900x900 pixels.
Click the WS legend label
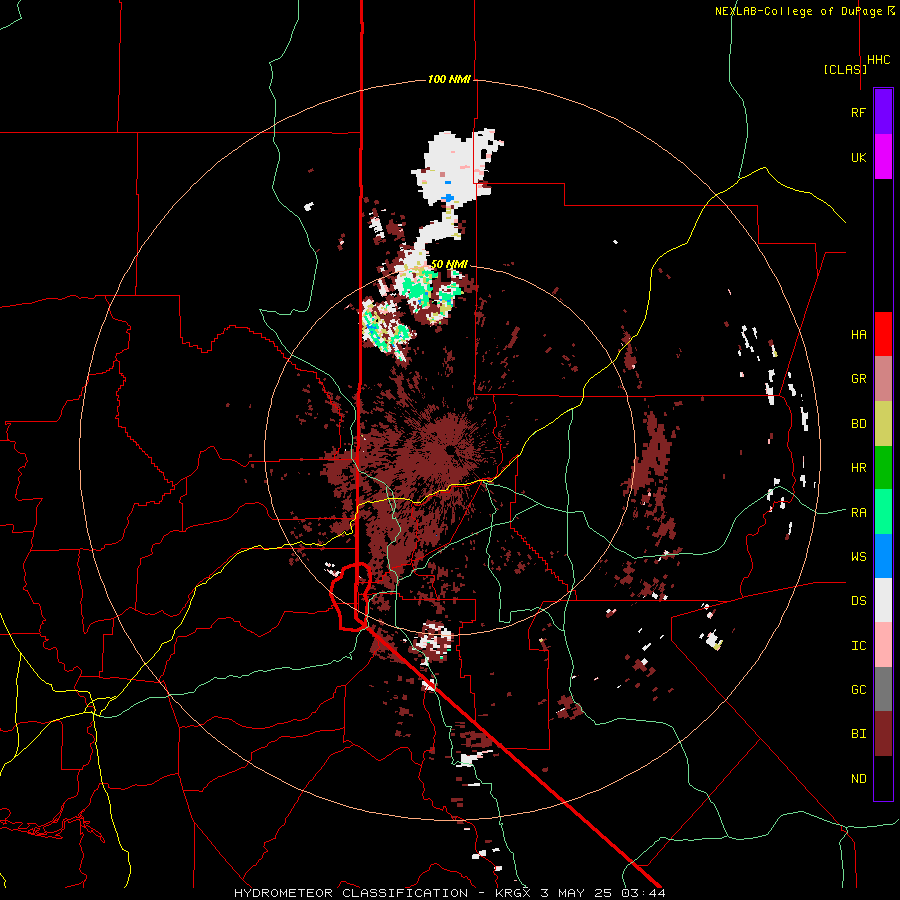[x=858, y=557]
